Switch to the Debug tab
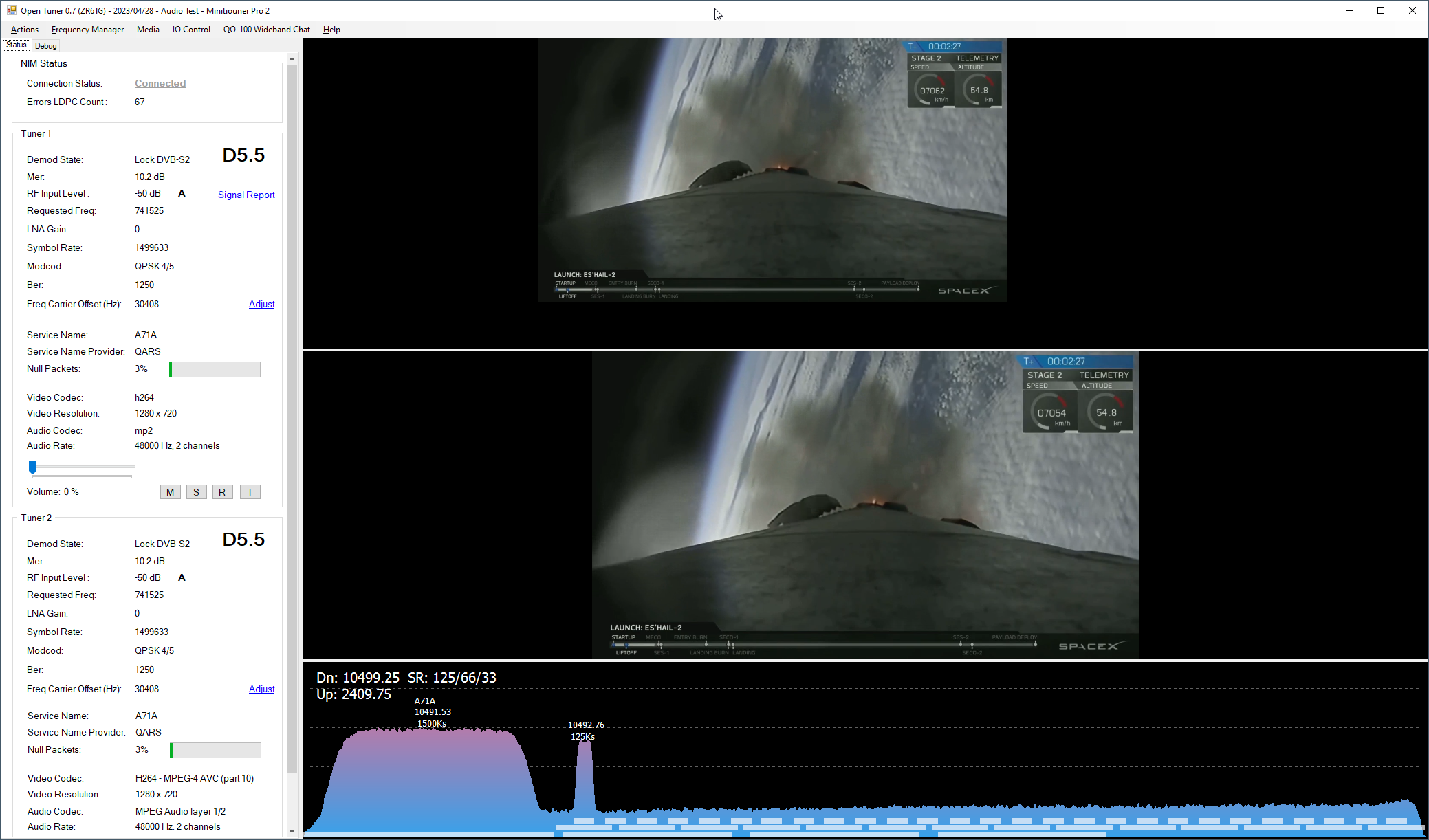The height and width of the screenshot is (840, 1429). [x=45, y=46]
